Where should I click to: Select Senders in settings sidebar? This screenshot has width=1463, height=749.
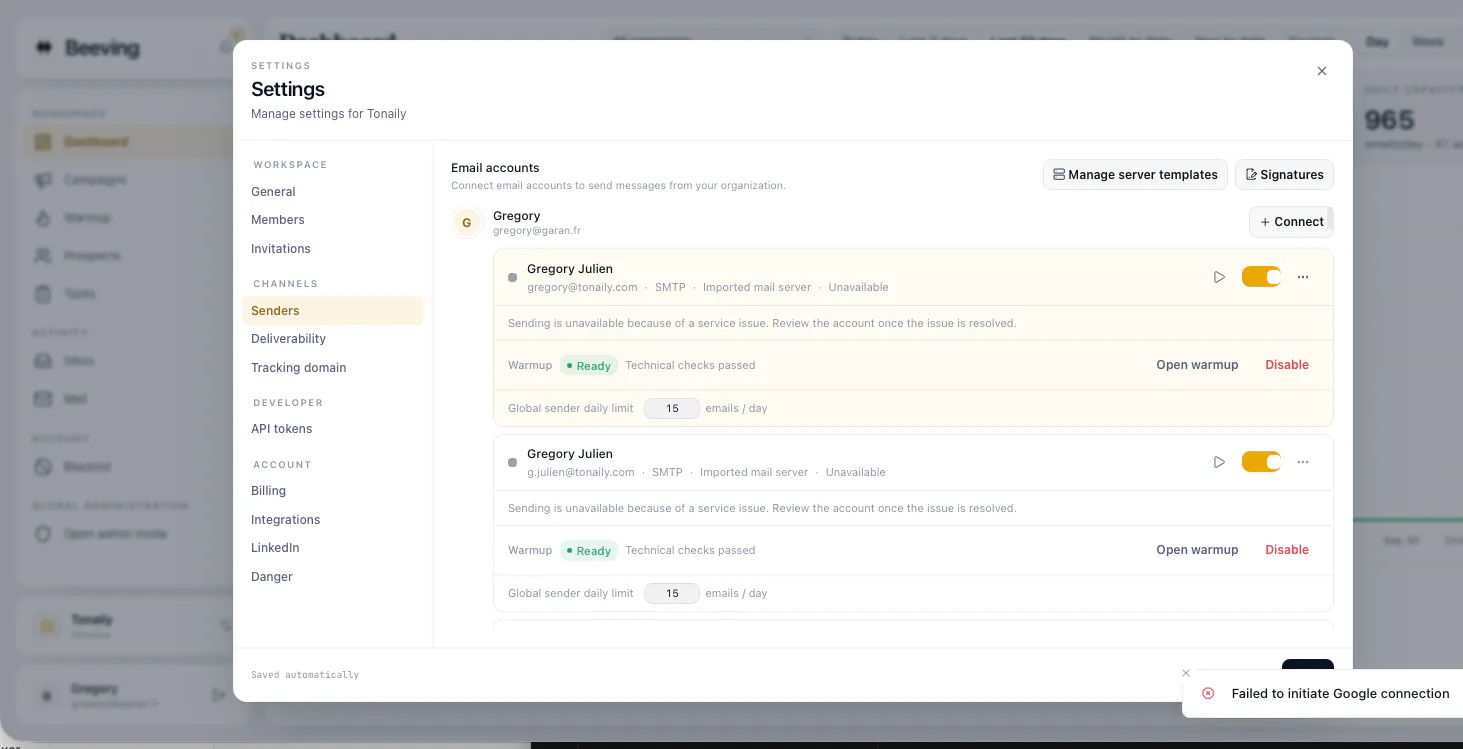pos(333,311)
